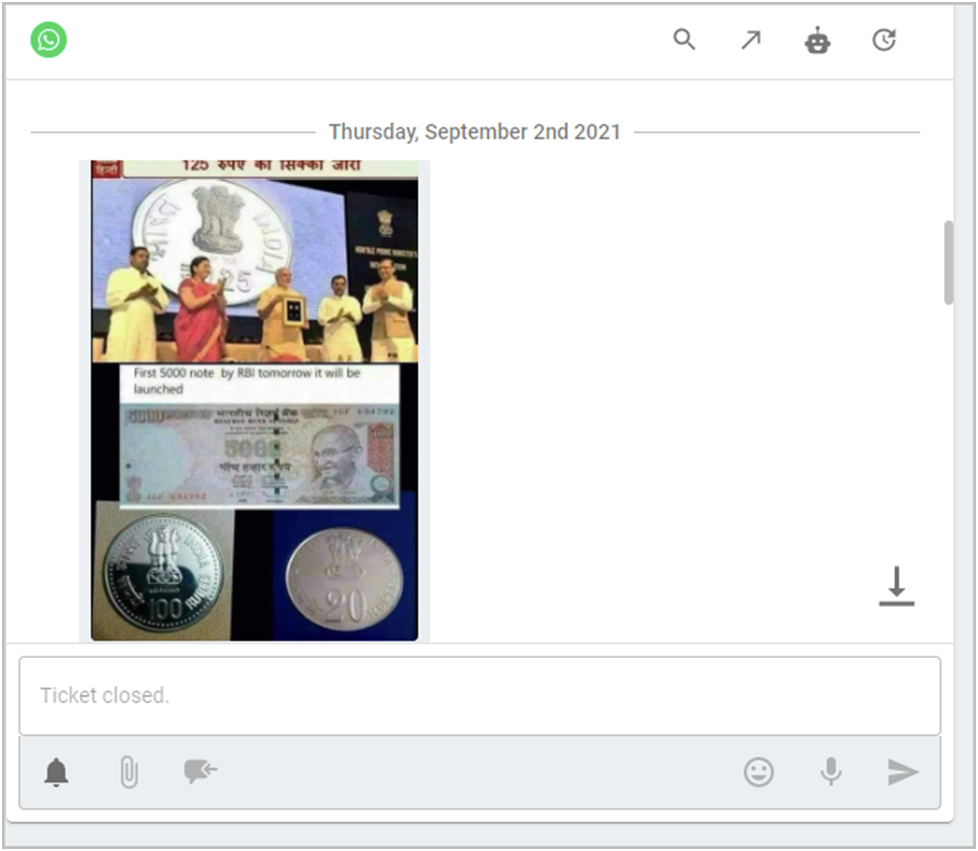This screenshot has width=978, height=851.
Task: Open quick replies speech bubble icon
Action: (x=200, y=771)
